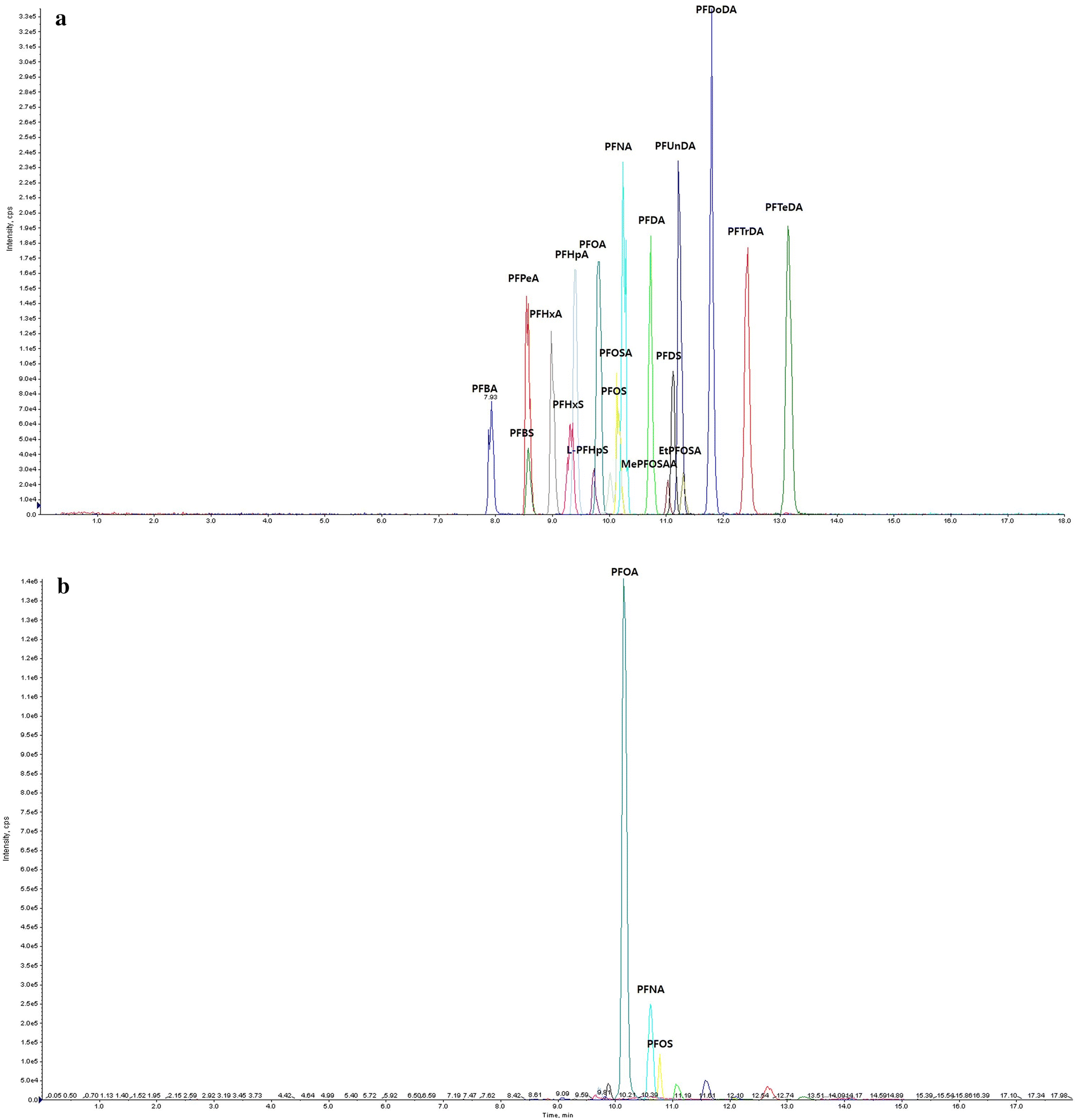Select the L-PFHpS peak label
The width and height of the screenshot is (1077, 1120).
point(587,450)
